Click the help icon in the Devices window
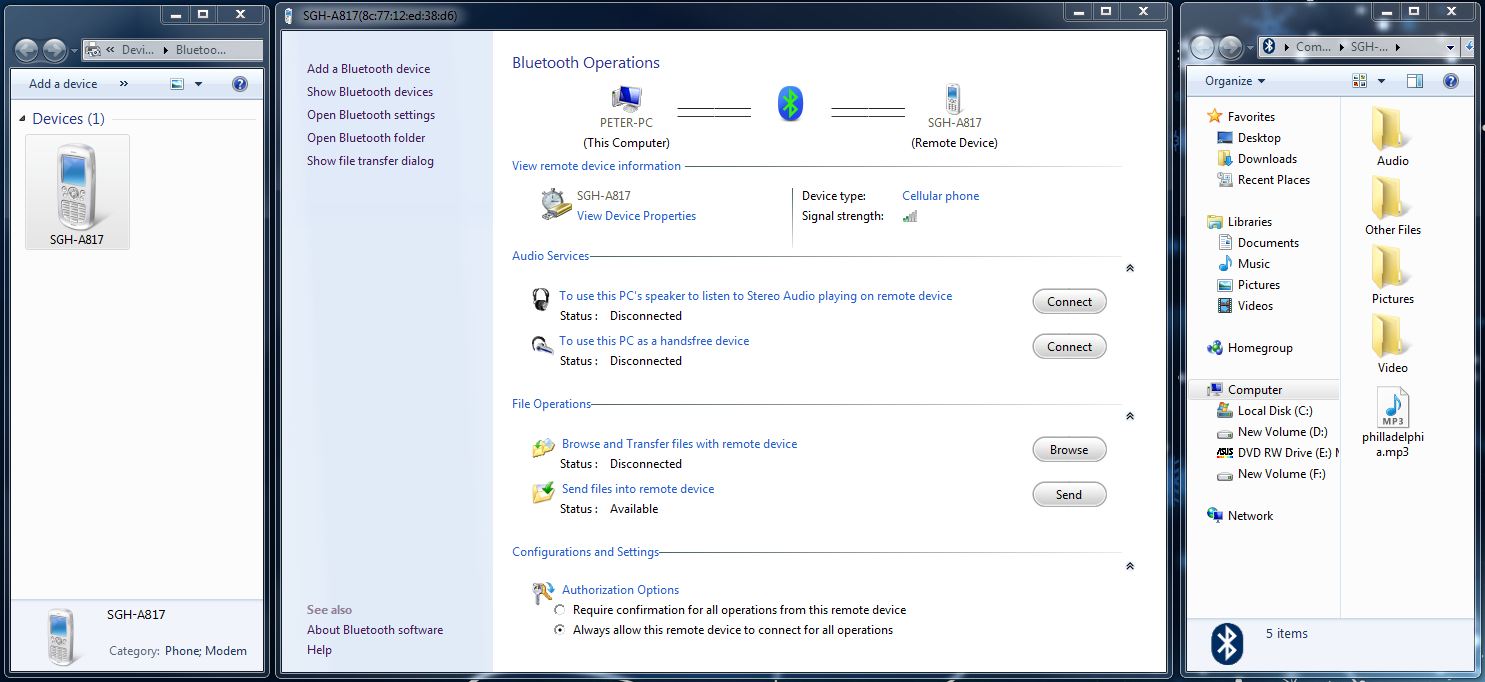This screenshot has width=1485, height=682. tap(240, 84)
